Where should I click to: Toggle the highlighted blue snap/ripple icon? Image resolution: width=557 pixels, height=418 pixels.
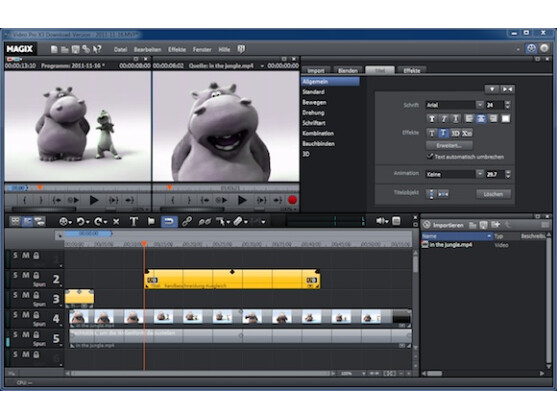[x=169, y=222]
